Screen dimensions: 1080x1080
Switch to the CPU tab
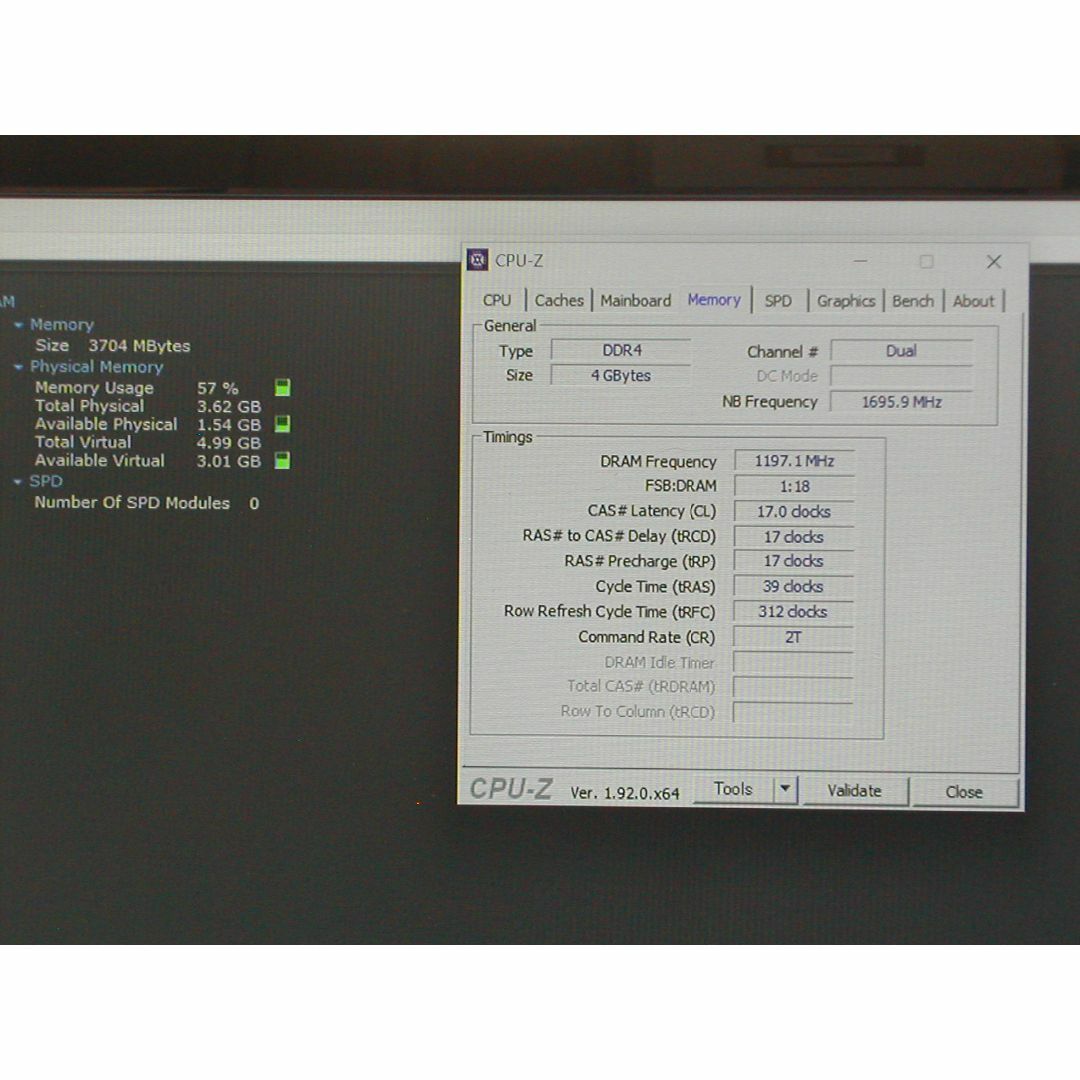click(x=497, y=300)
